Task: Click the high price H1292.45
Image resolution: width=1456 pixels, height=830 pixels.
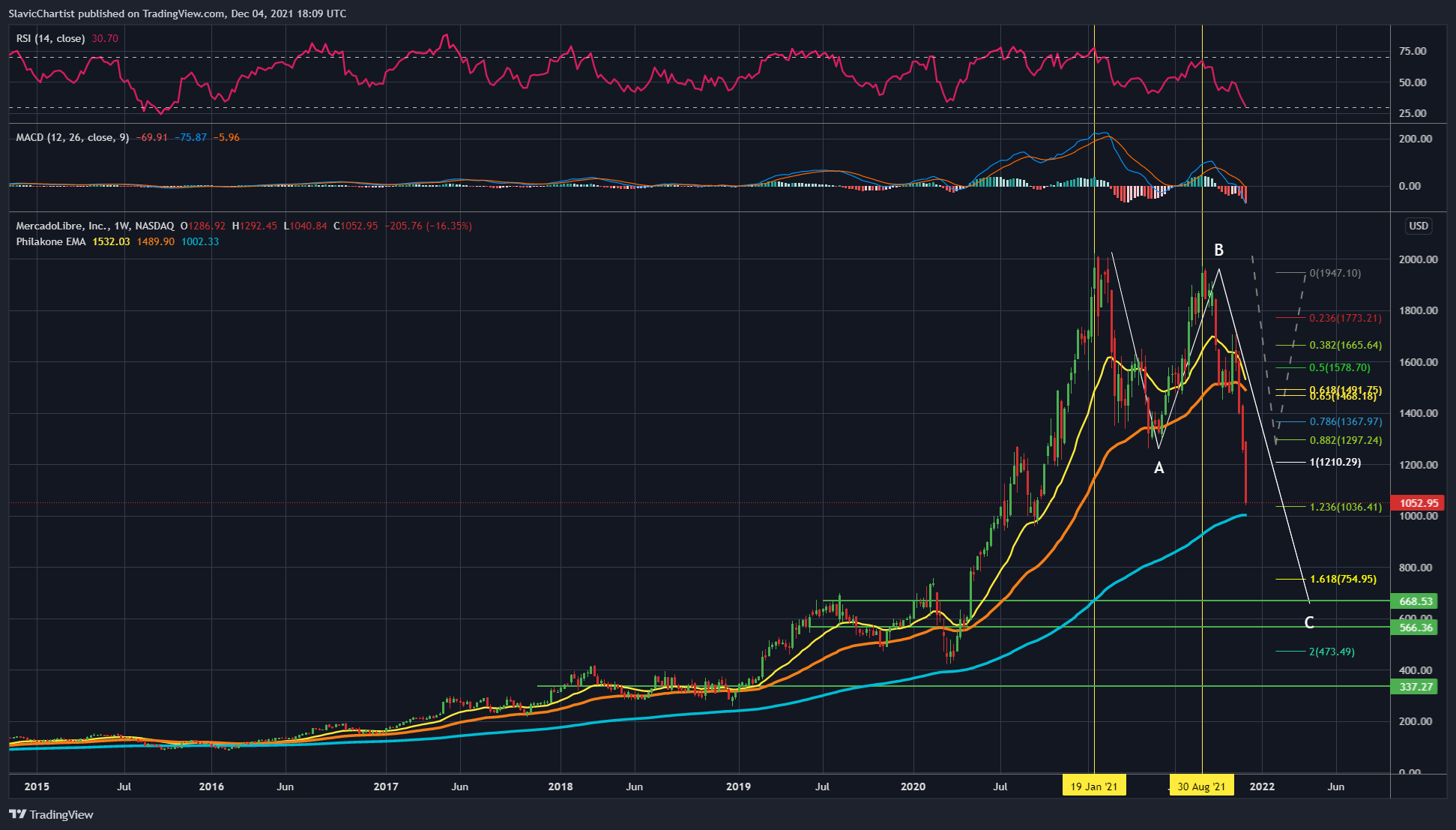Action: click(x=255, y=226)
